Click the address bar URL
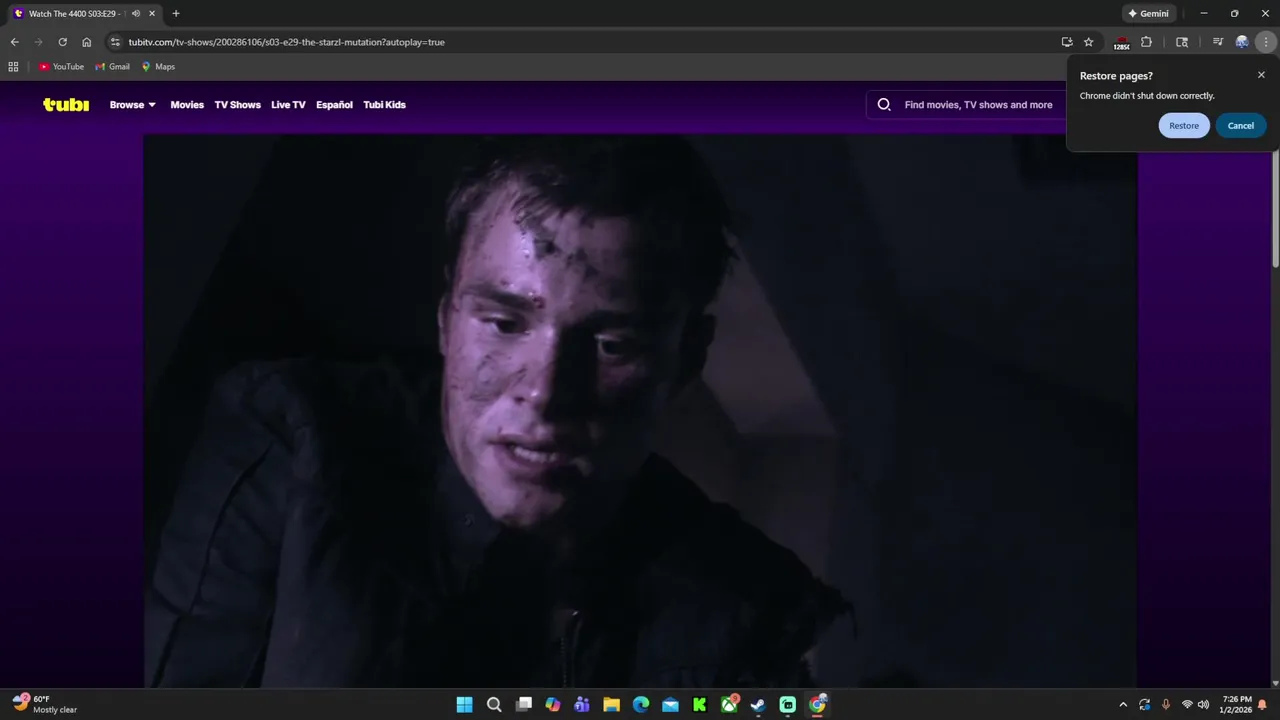The width and height of the screenshot is (1280, 720). (x=286, y=42)
